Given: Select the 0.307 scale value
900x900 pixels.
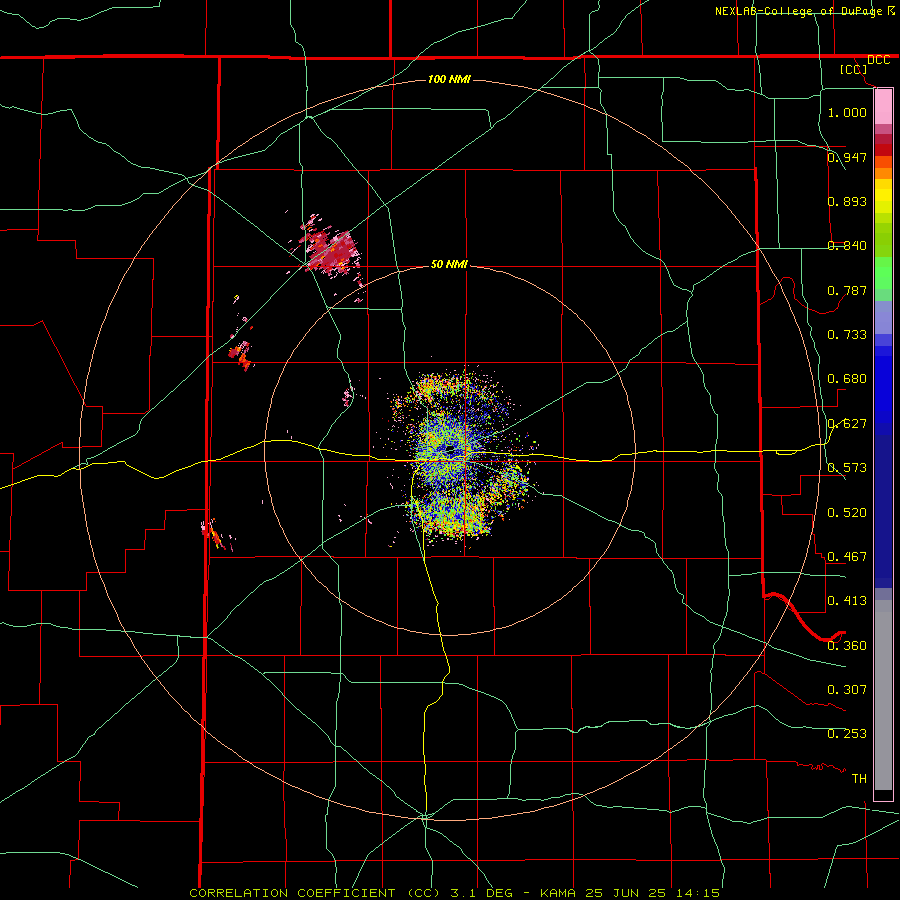Looking at the screenshot, I should (x=847, y=690).
